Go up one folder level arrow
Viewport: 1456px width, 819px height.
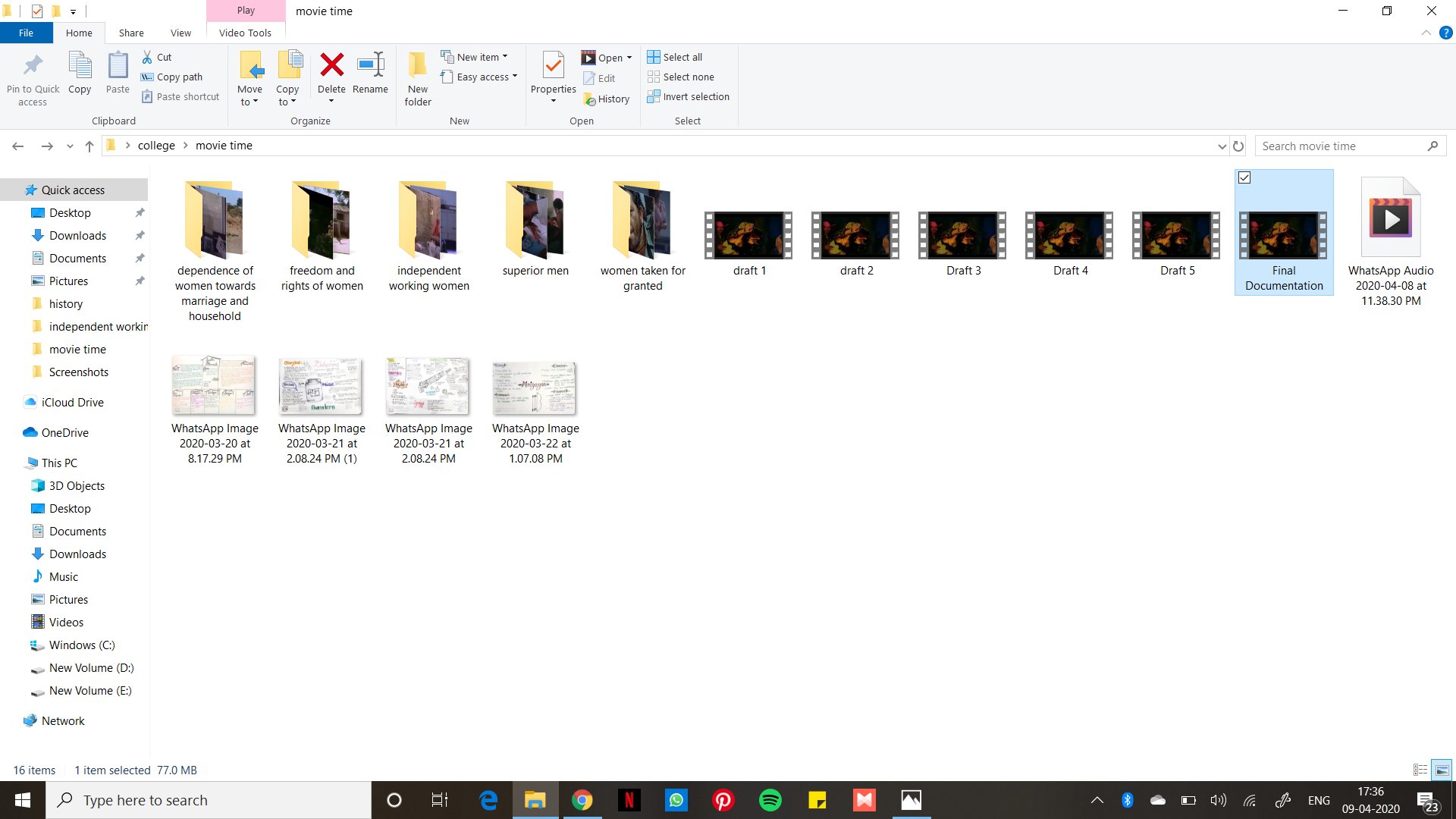click(x=89, y=146)
